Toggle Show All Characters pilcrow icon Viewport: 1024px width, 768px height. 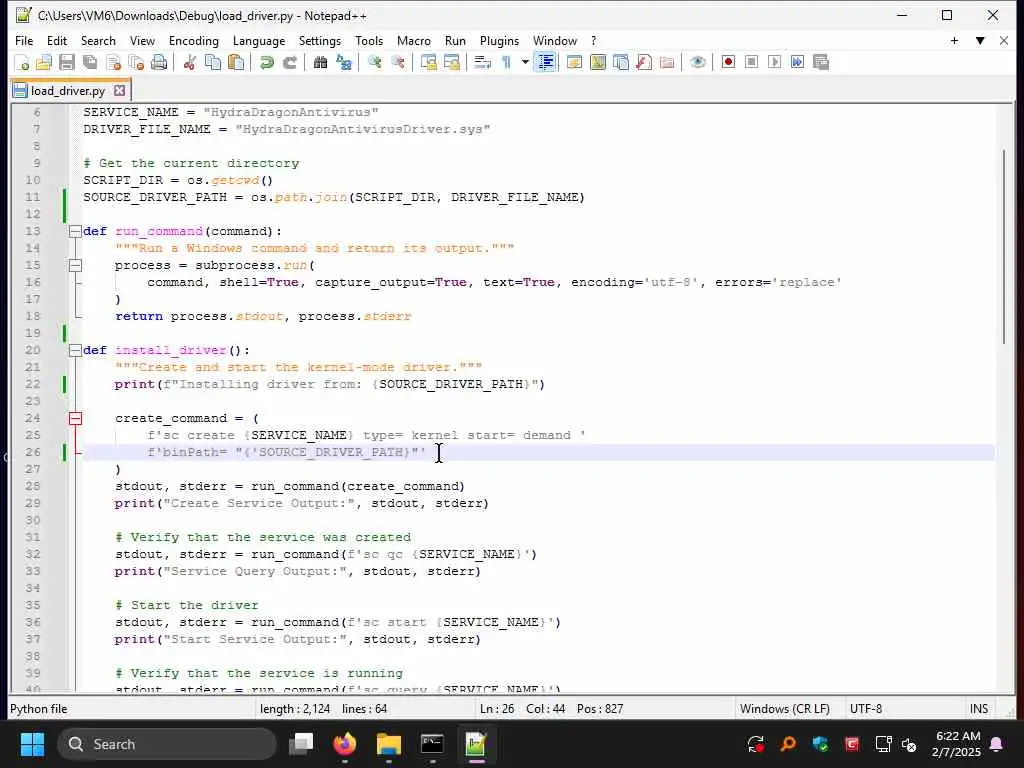coord(505,63)
